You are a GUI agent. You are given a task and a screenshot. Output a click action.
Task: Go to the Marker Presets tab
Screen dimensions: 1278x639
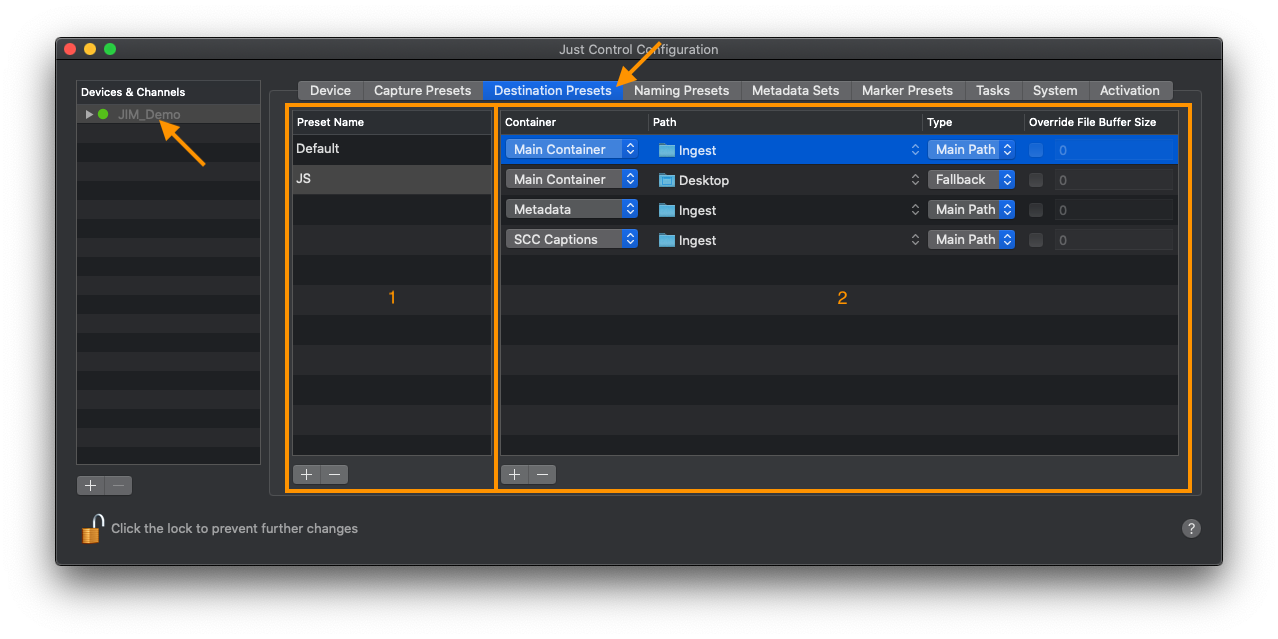click(908, 90)
